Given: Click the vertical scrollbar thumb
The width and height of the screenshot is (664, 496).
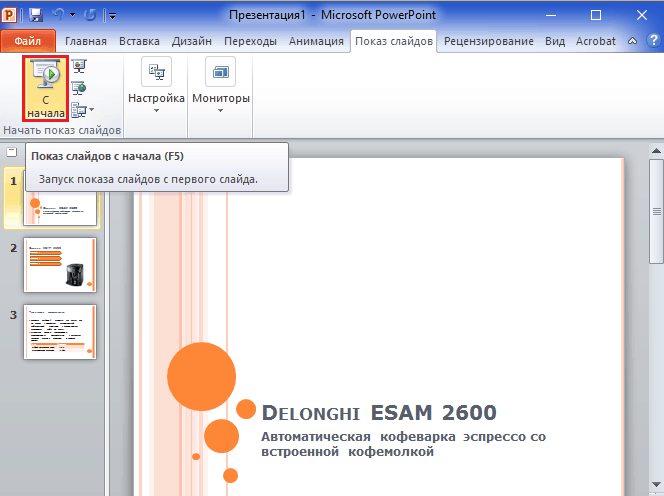Looking at the screenshot, I should (x=656, y=211).
